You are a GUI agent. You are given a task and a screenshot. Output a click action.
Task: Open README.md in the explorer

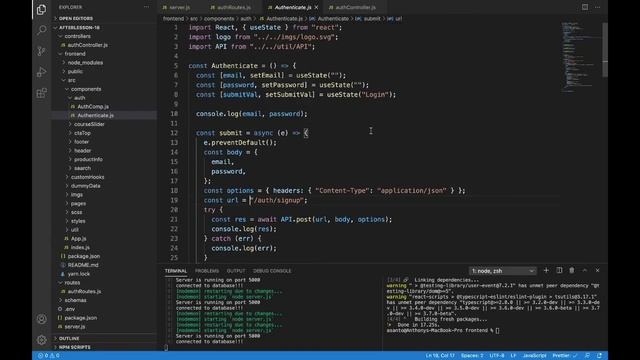click(83, 265)
